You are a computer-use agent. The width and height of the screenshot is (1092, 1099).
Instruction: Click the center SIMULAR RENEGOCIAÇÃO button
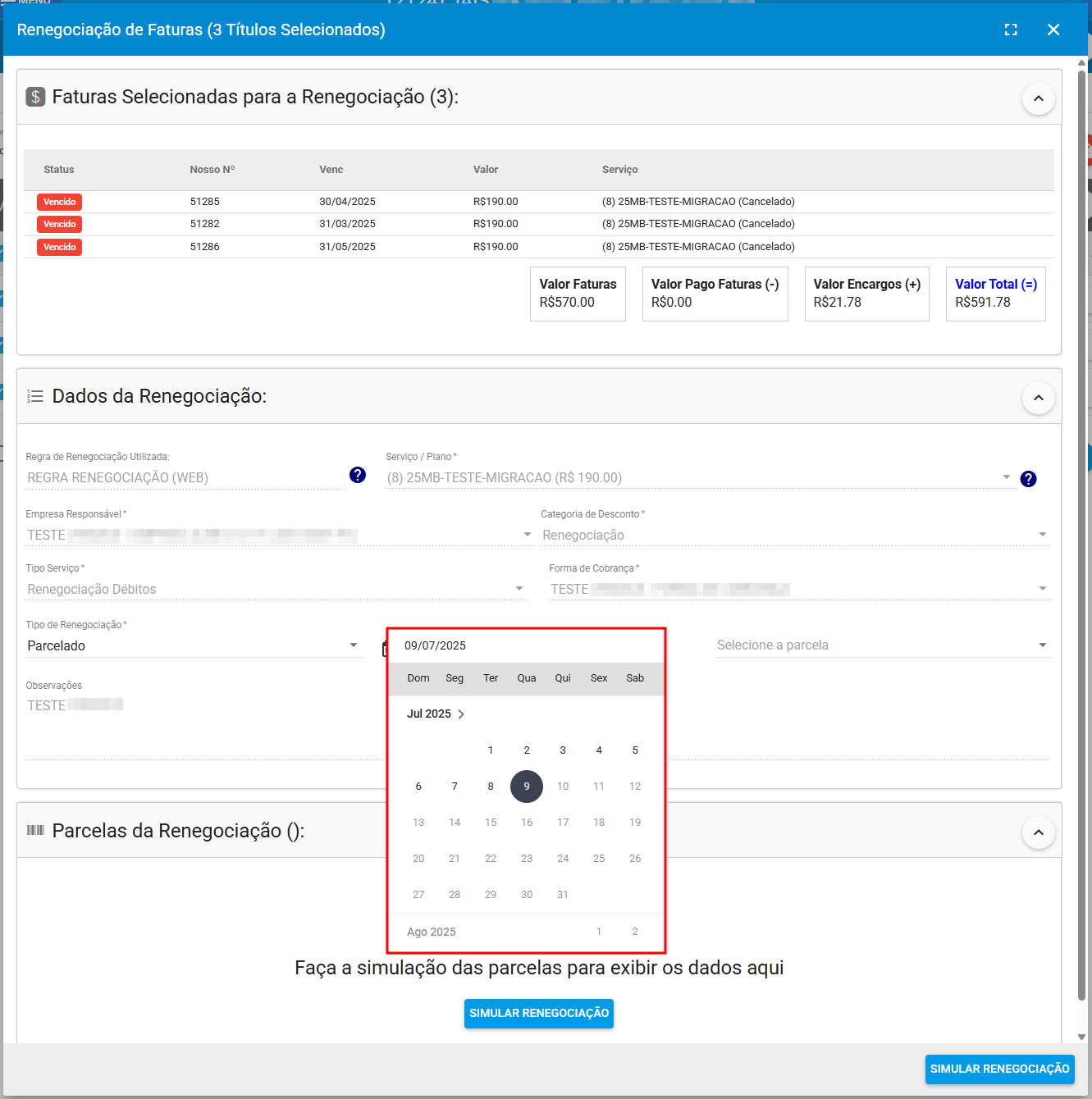539,1014
